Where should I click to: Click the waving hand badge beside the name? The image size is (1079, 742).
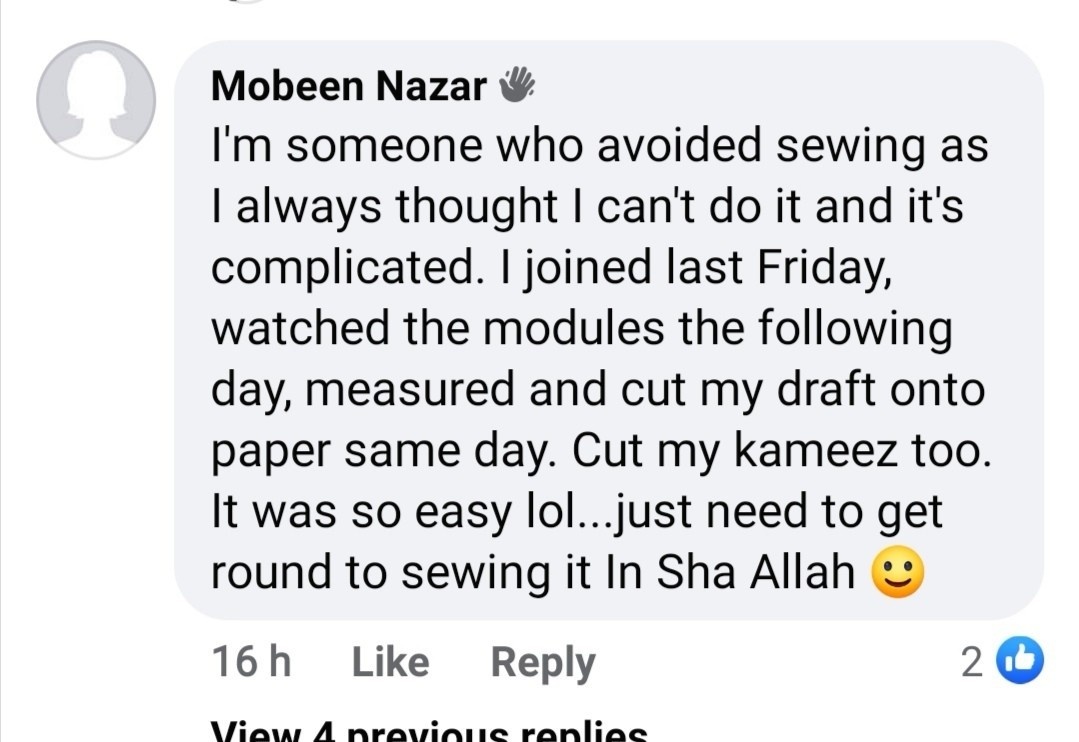click(x=517, y=86)
